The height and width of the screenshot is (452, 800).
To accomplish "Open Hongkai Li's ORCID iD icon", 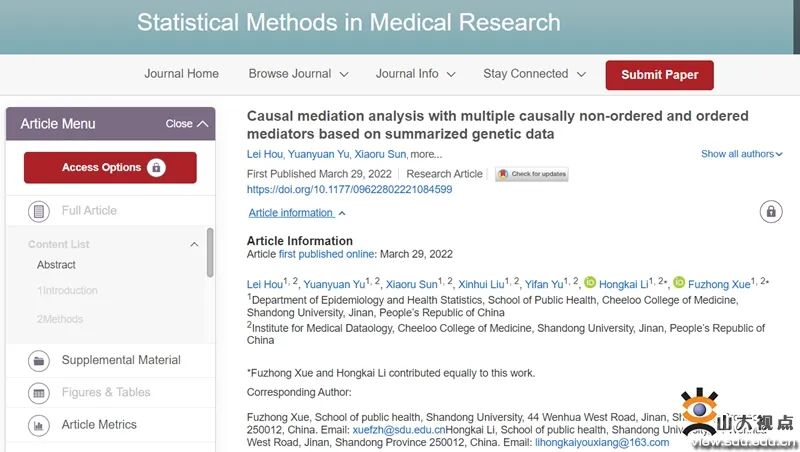I will [590, 282].
